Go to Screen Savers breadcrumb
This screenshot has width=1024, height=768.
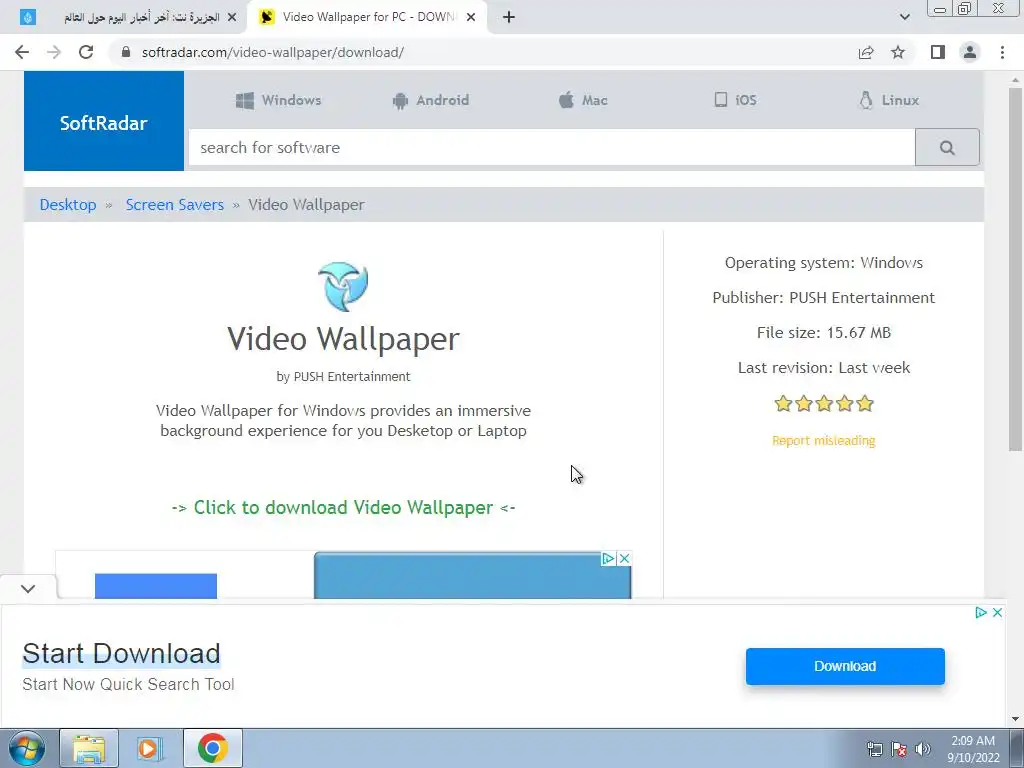[174, 204]
